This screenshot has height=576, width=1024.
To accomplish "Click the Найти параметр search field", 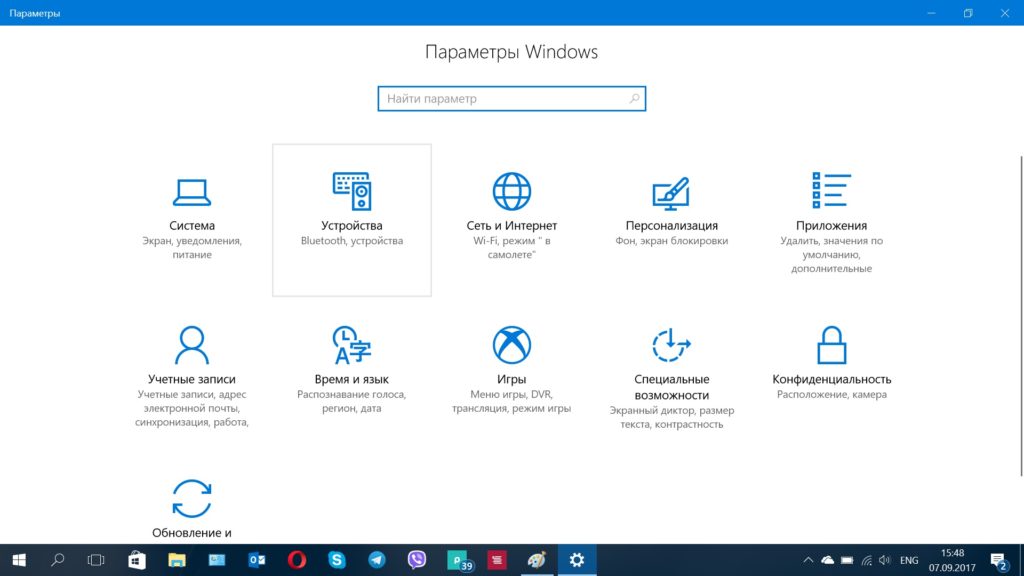I will click(500, 99).
